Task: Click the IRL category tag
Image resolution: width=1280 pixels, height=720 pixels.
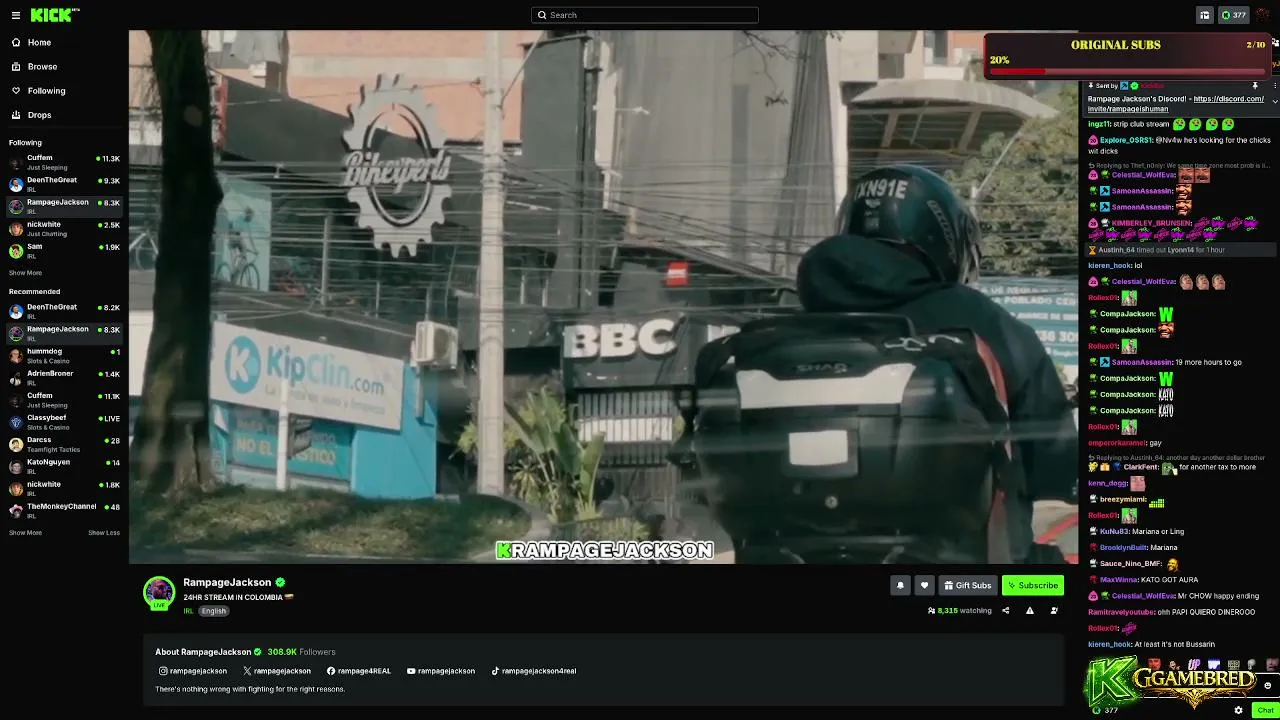Action: [188, 611]
